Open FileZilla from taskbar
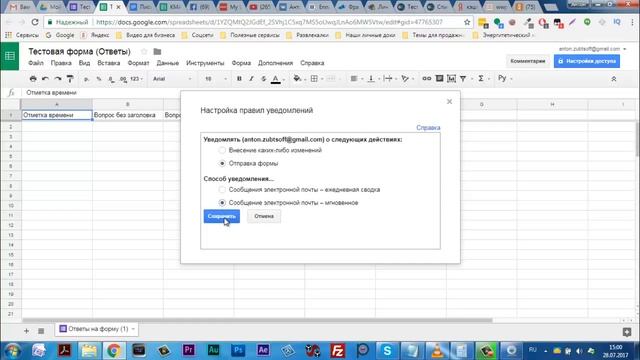The height and width of the screenshot is (360, 640). (x=338, y=350)
